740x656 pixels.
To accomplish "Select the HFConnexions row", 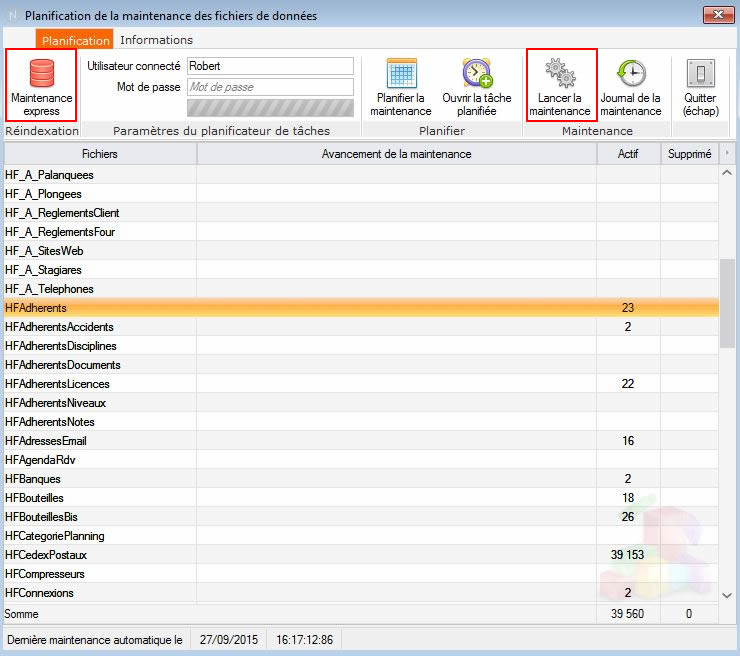I will 361,593.
